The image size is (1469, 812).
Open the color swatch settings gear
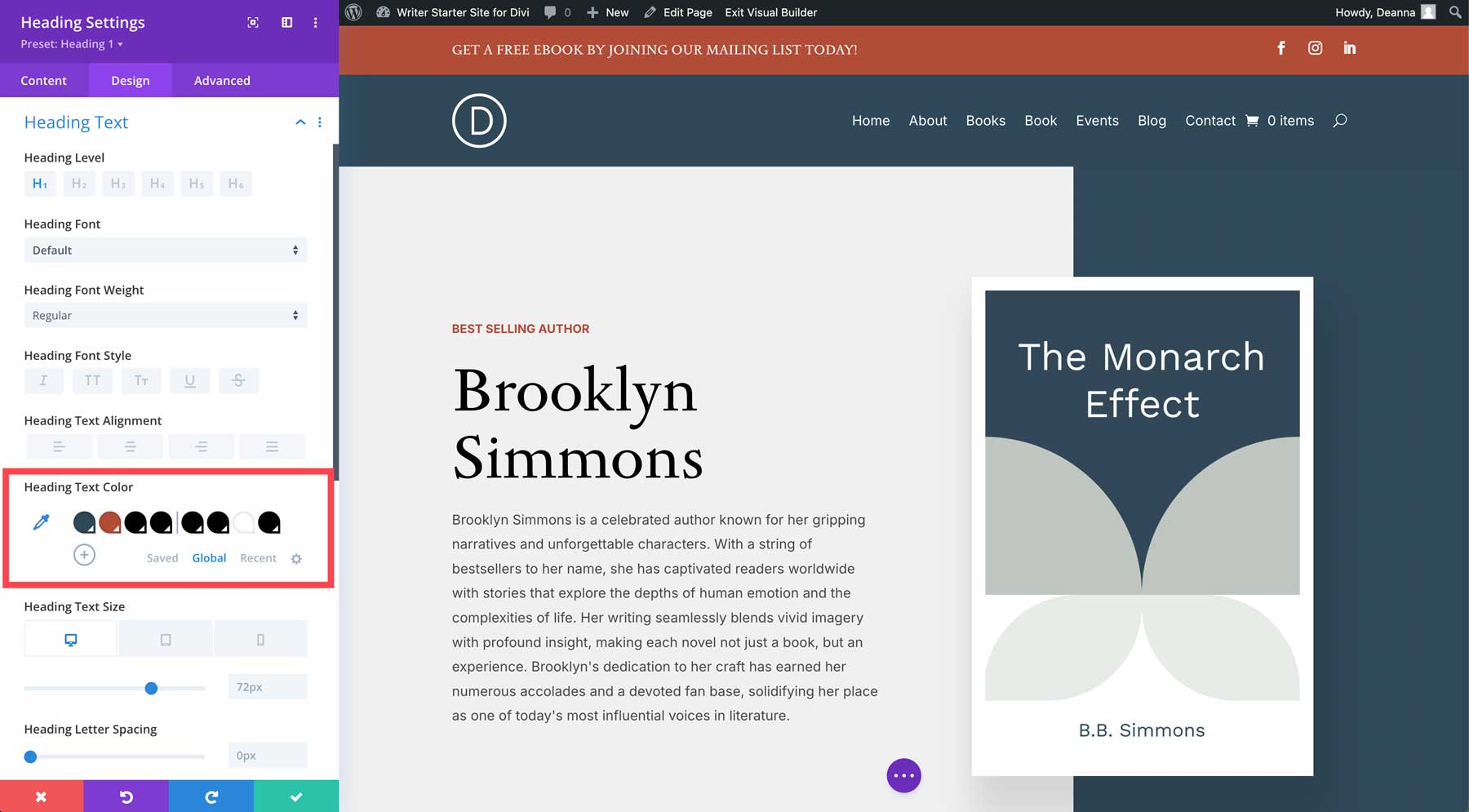(x=296, y=558)
